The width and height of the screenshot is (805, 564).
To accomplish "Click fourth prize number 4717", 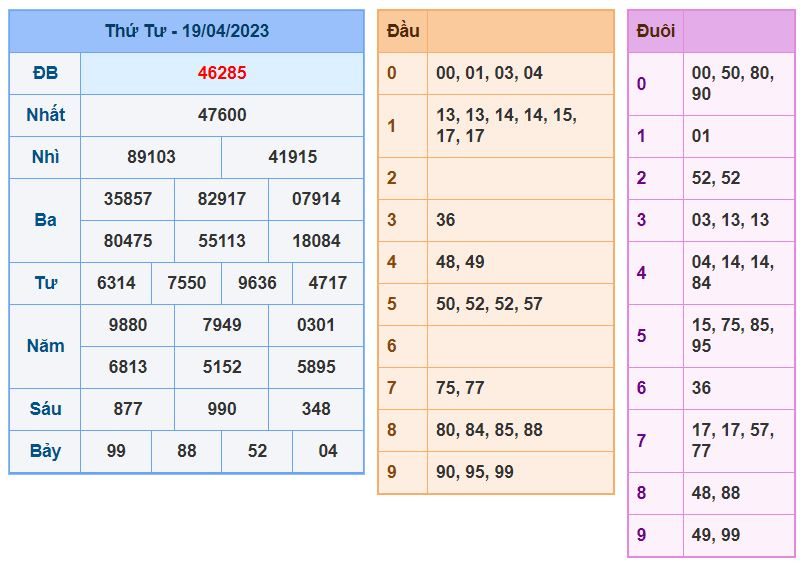I will pos(328,283).
